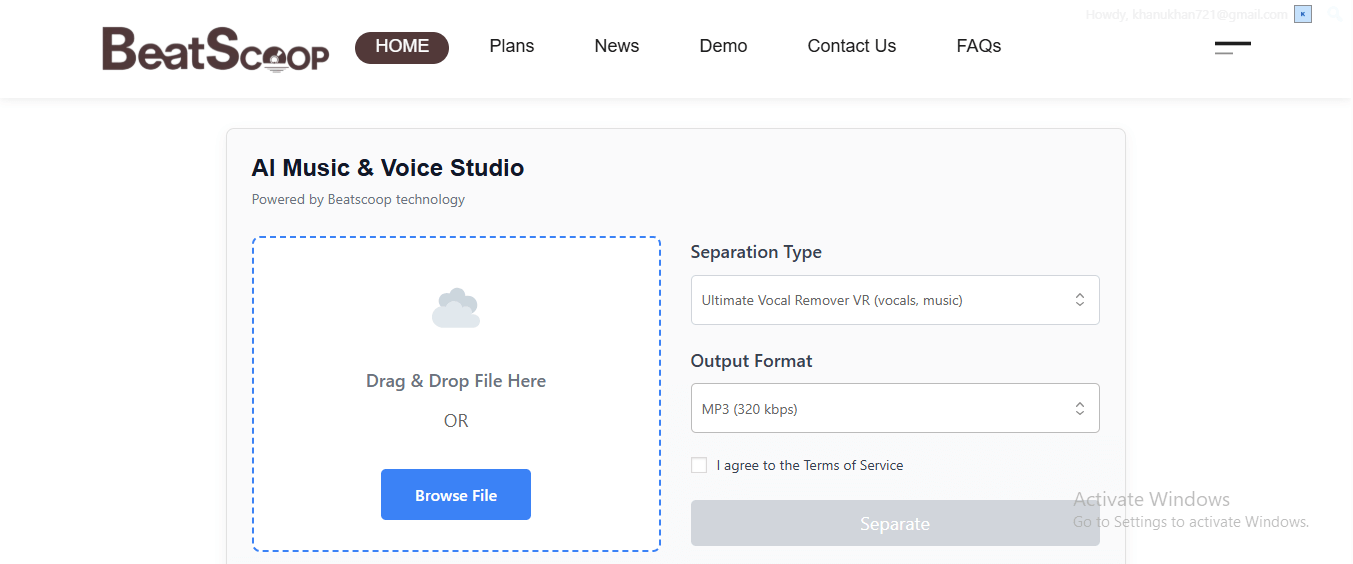Click the MP3 format dropdown arrows
The width and height of the screenshot is (1353, 564).
tap(1079, 408)
